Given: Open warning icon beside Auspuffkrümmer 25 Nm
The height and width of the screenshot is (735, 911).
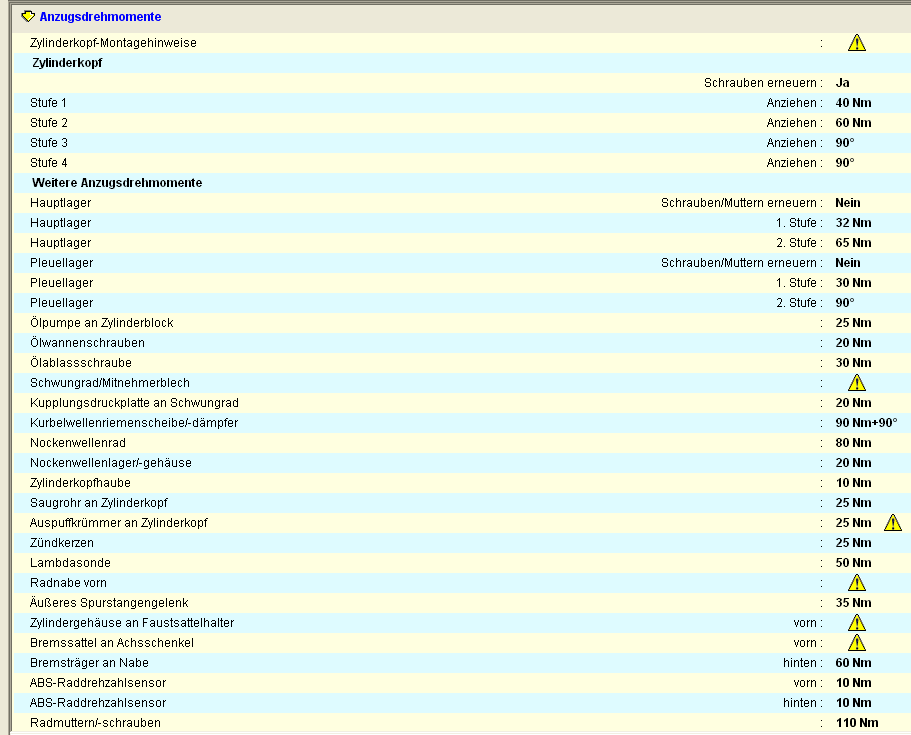Looking at the screenshot, I should pos(892,523).
